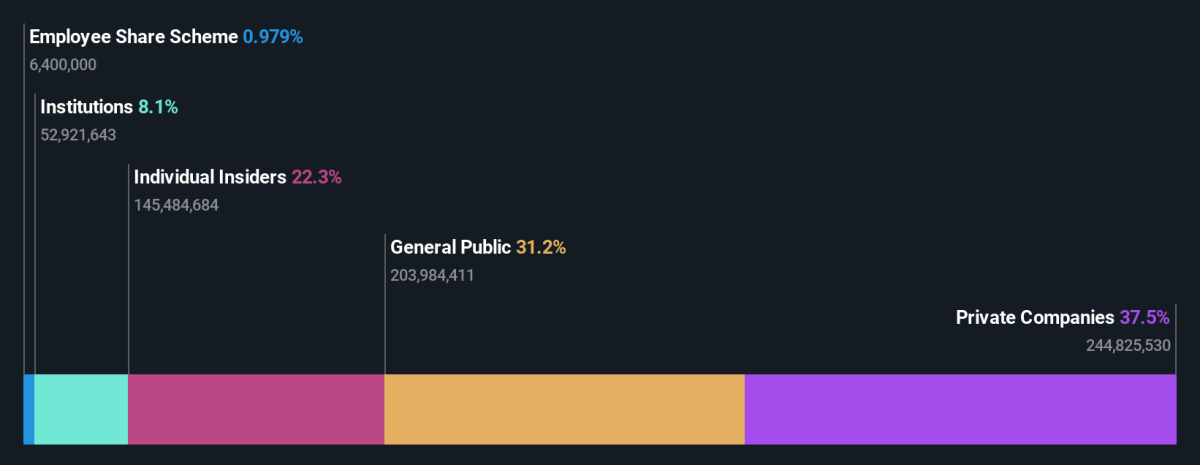Click the 244,825,530 share count
1200x465 pixels.
coord(1128,345)
